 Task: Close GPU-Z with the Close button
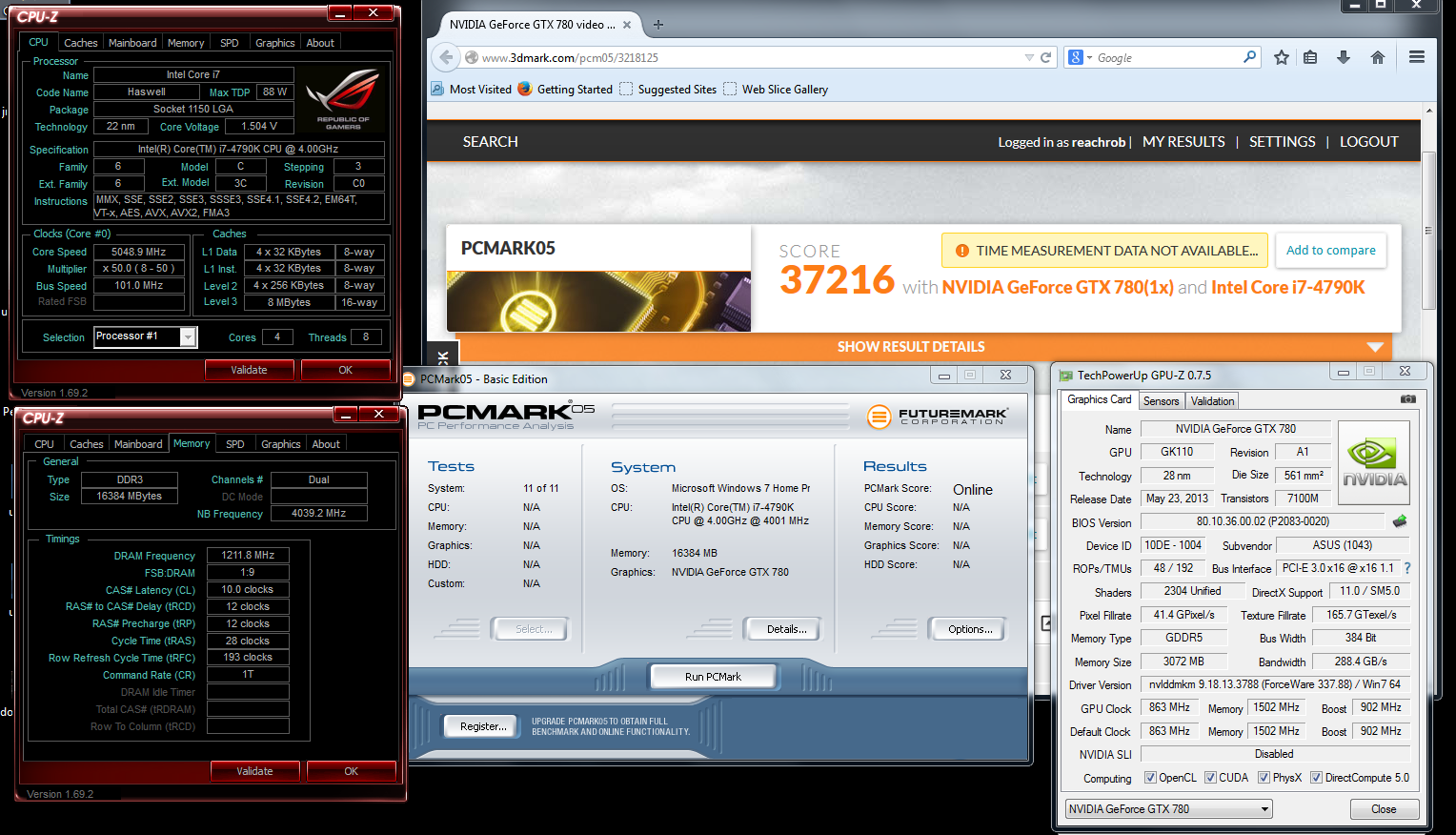coord(1385,809)
